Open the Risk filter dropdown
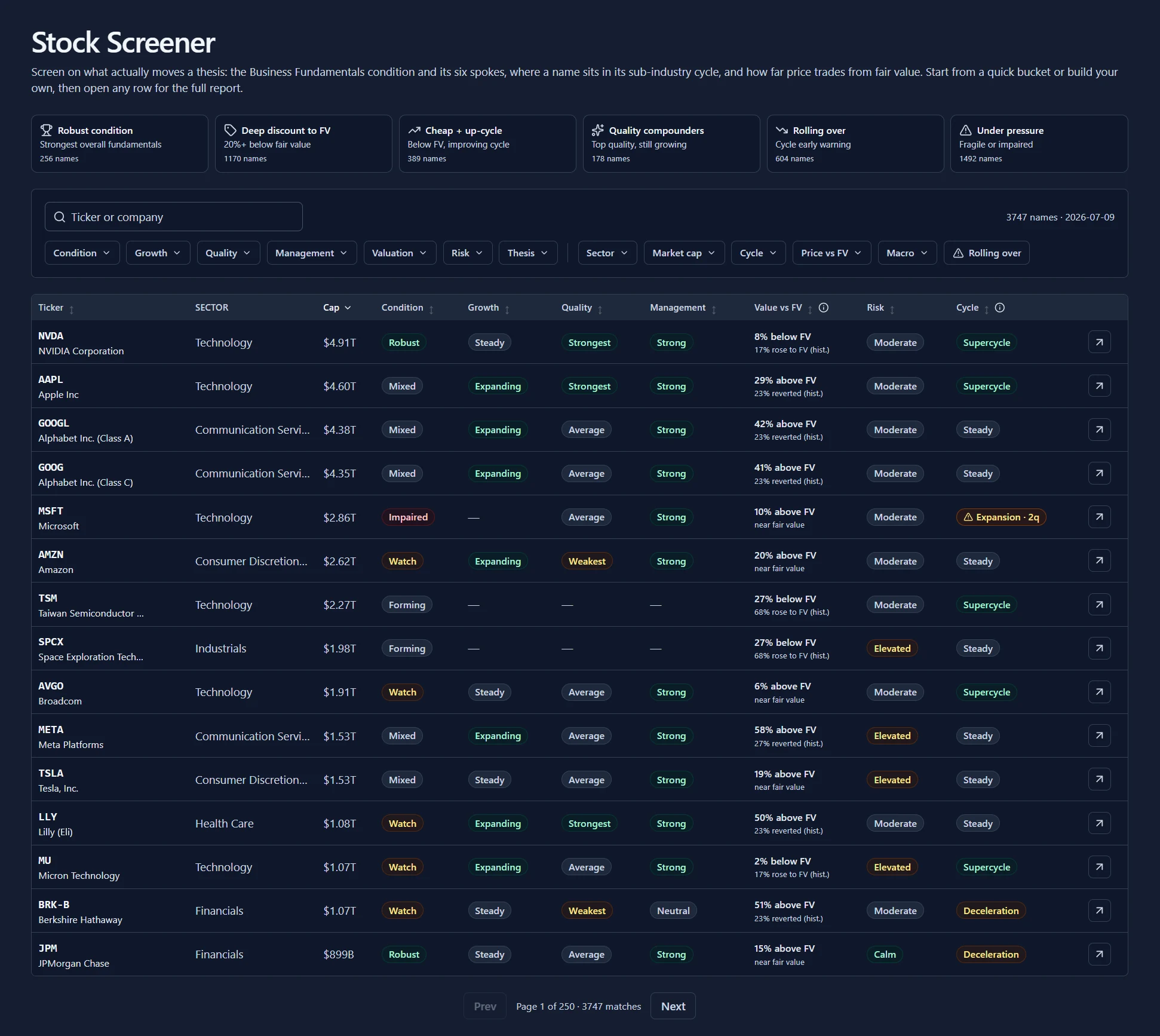This screenshot has height=1036, width=1160. [467, 253]
